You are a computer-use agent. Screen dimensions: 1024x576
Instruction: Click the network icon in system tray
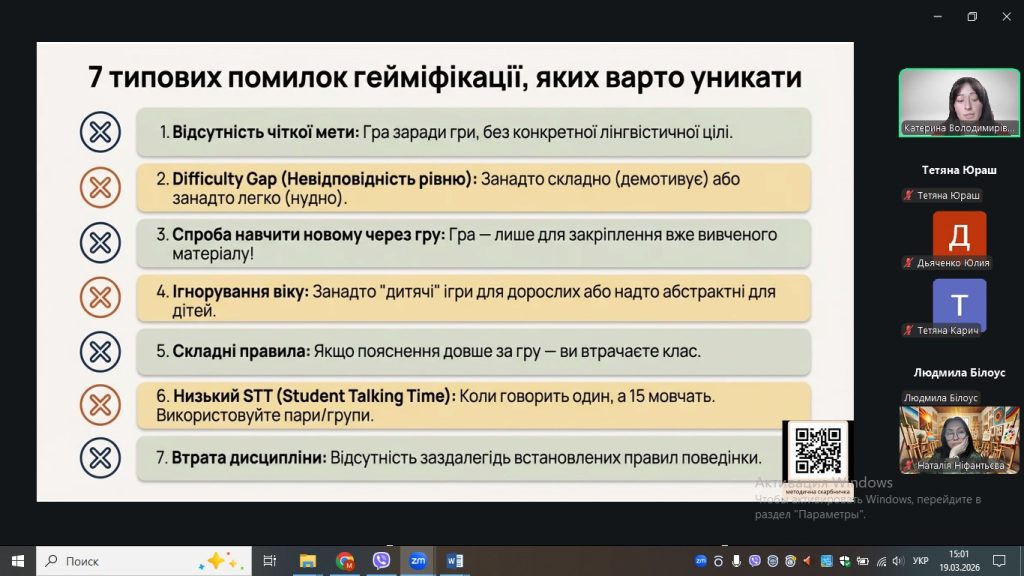tap(880, 561)
